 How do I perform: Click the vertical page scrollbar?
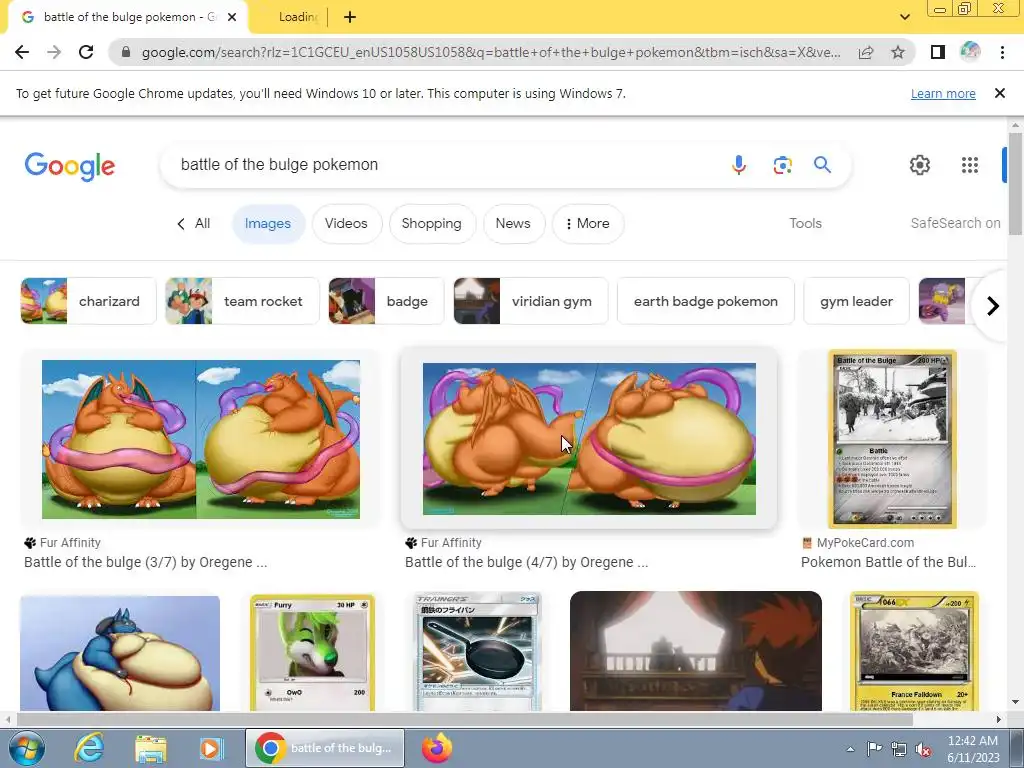[x=1015, y=183]
